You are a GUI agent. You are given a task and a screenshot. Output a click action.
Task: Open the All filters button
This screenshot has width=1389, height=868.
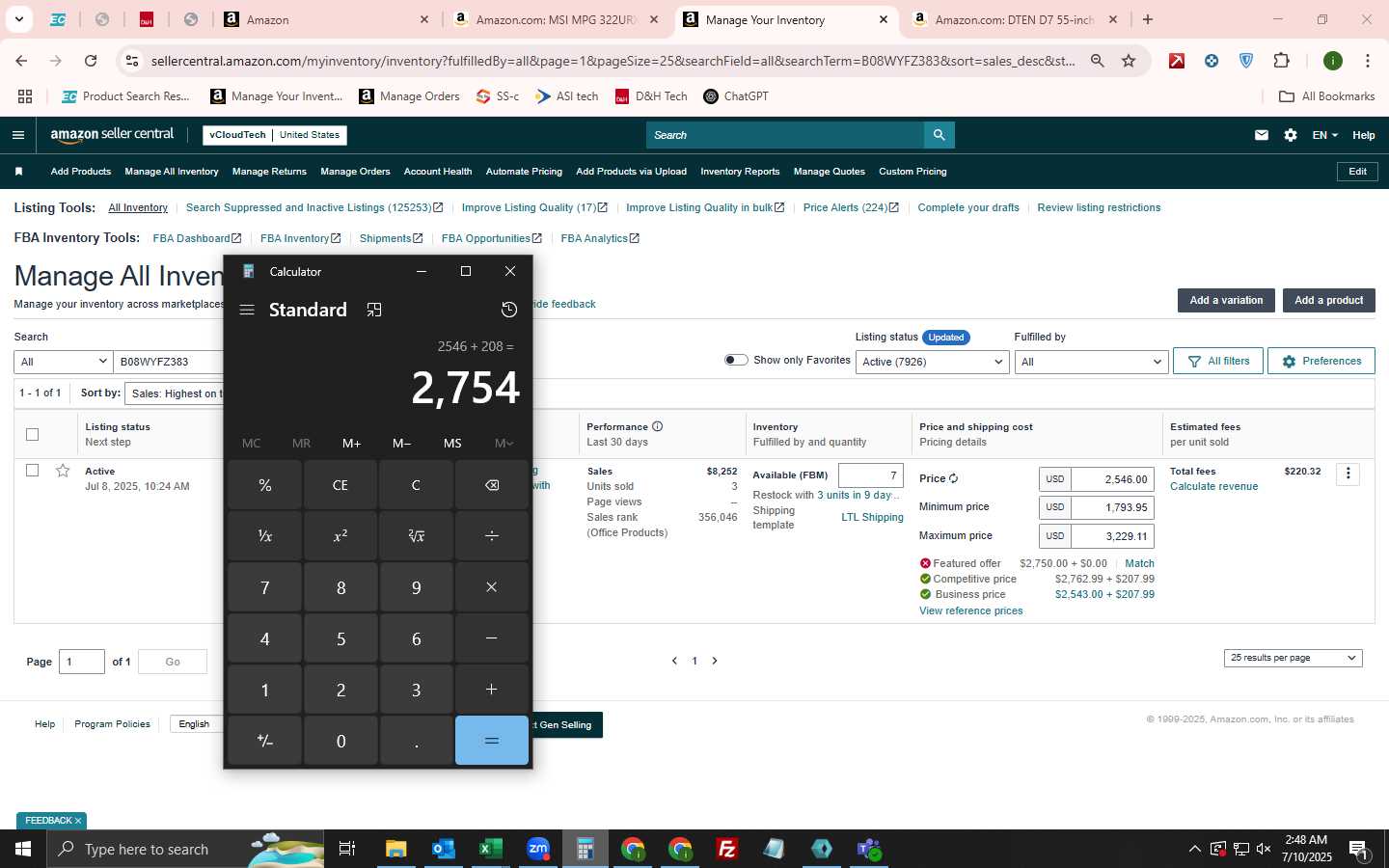pos(1218,361)
